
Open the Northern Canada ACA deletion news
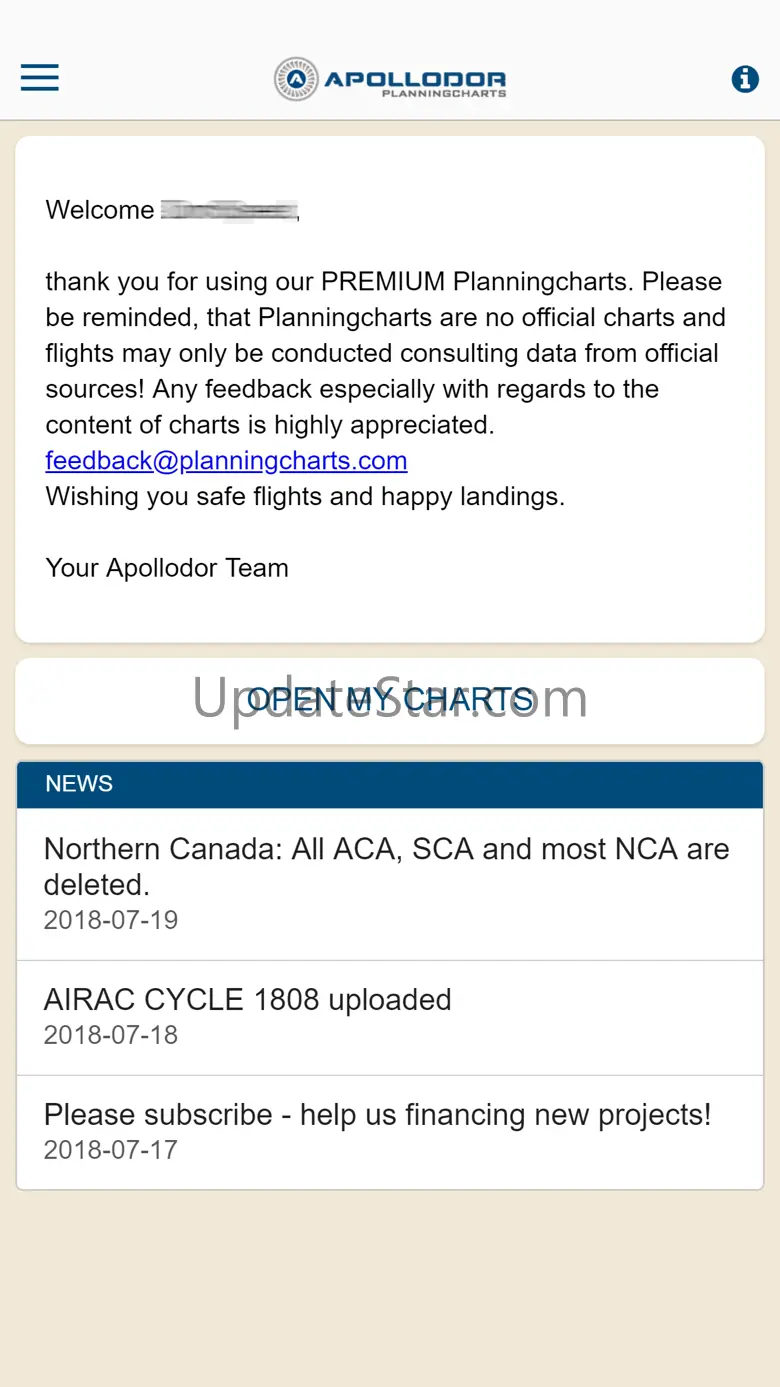coord(386,866)
